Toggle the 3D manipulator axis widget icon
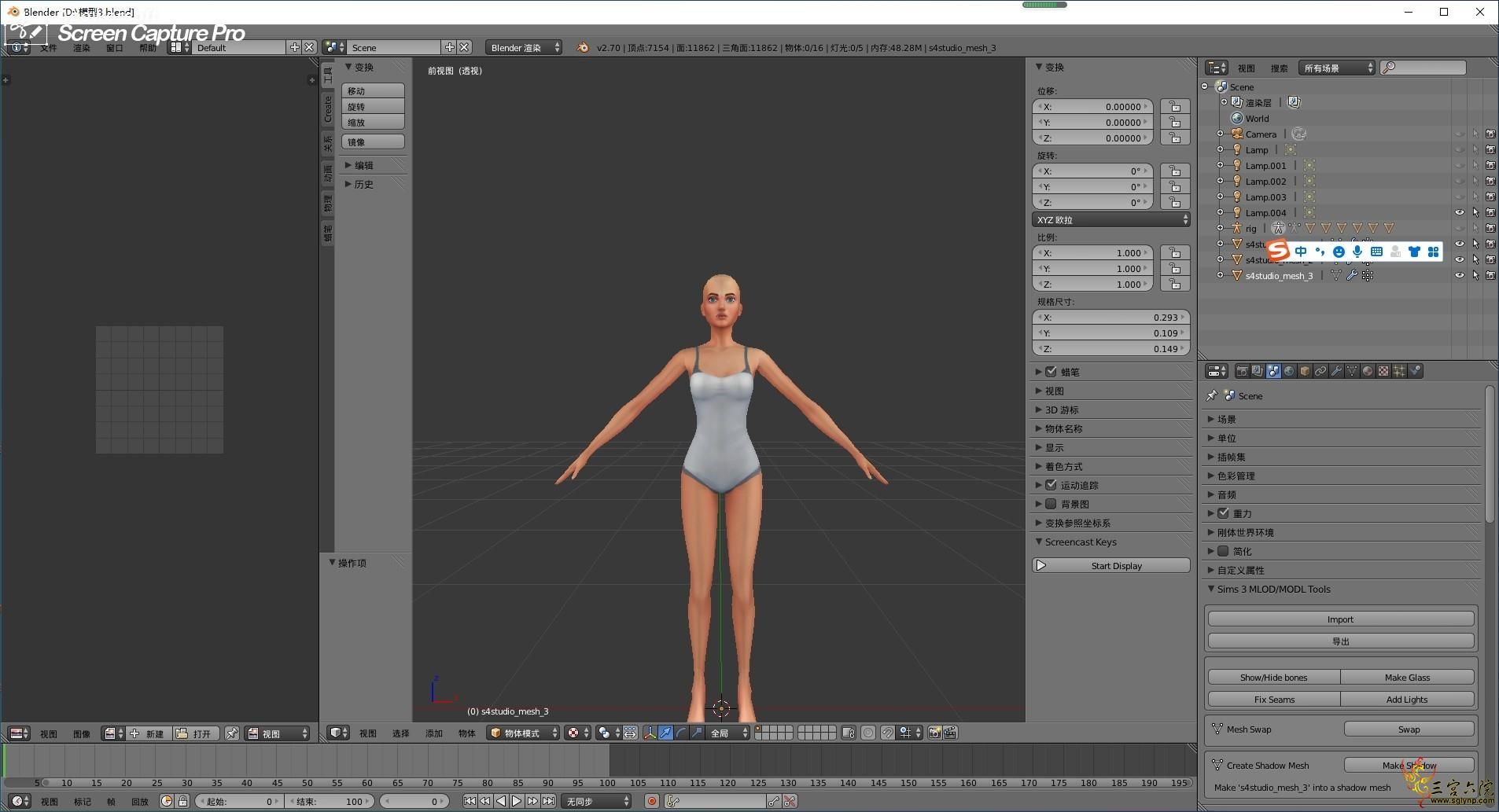 pyautogui.click(x=650, y=733)
